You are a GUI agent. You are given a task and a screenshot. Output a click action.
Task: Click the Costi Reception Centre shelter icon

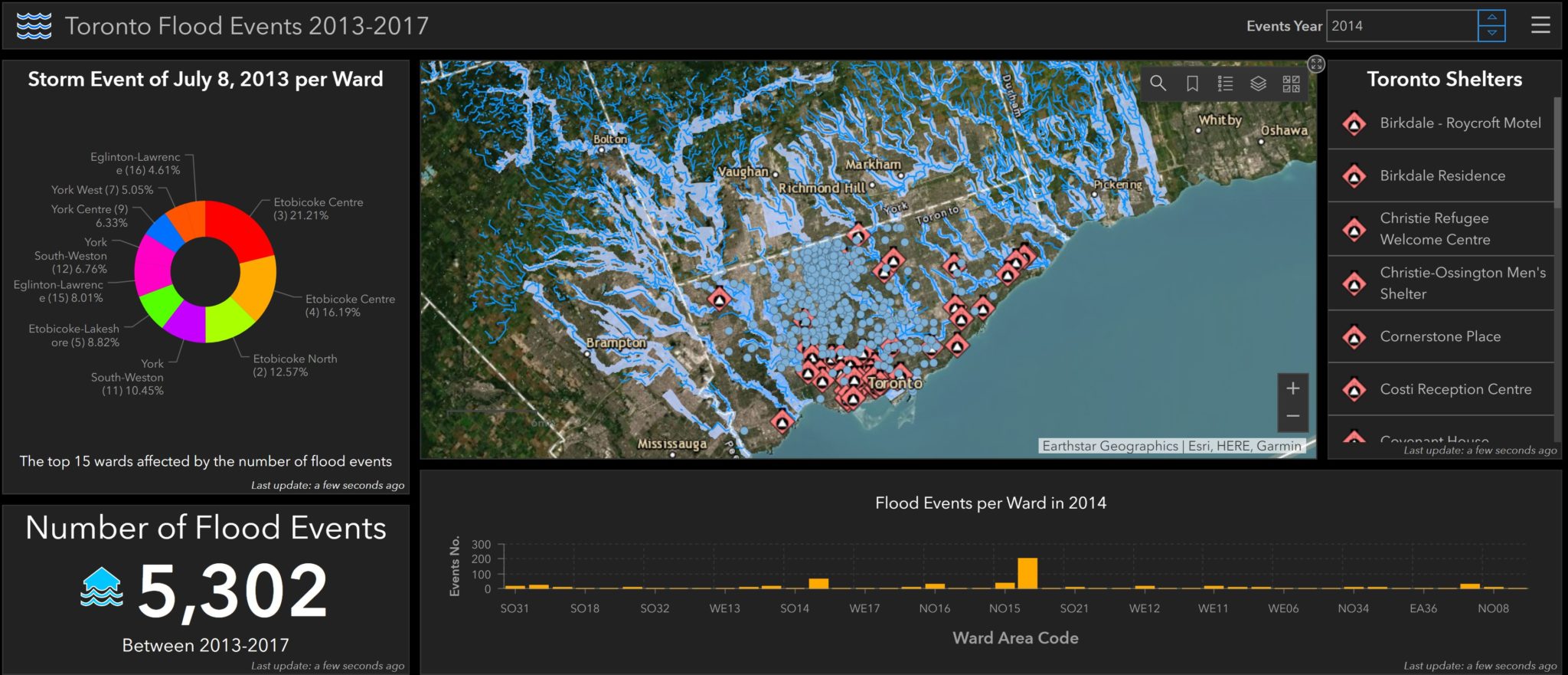[1354, 390]
